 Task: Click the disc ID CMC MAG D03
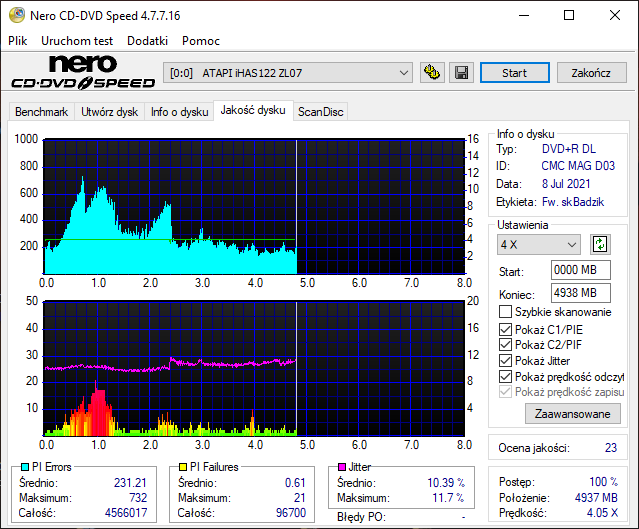click(578, 166)
